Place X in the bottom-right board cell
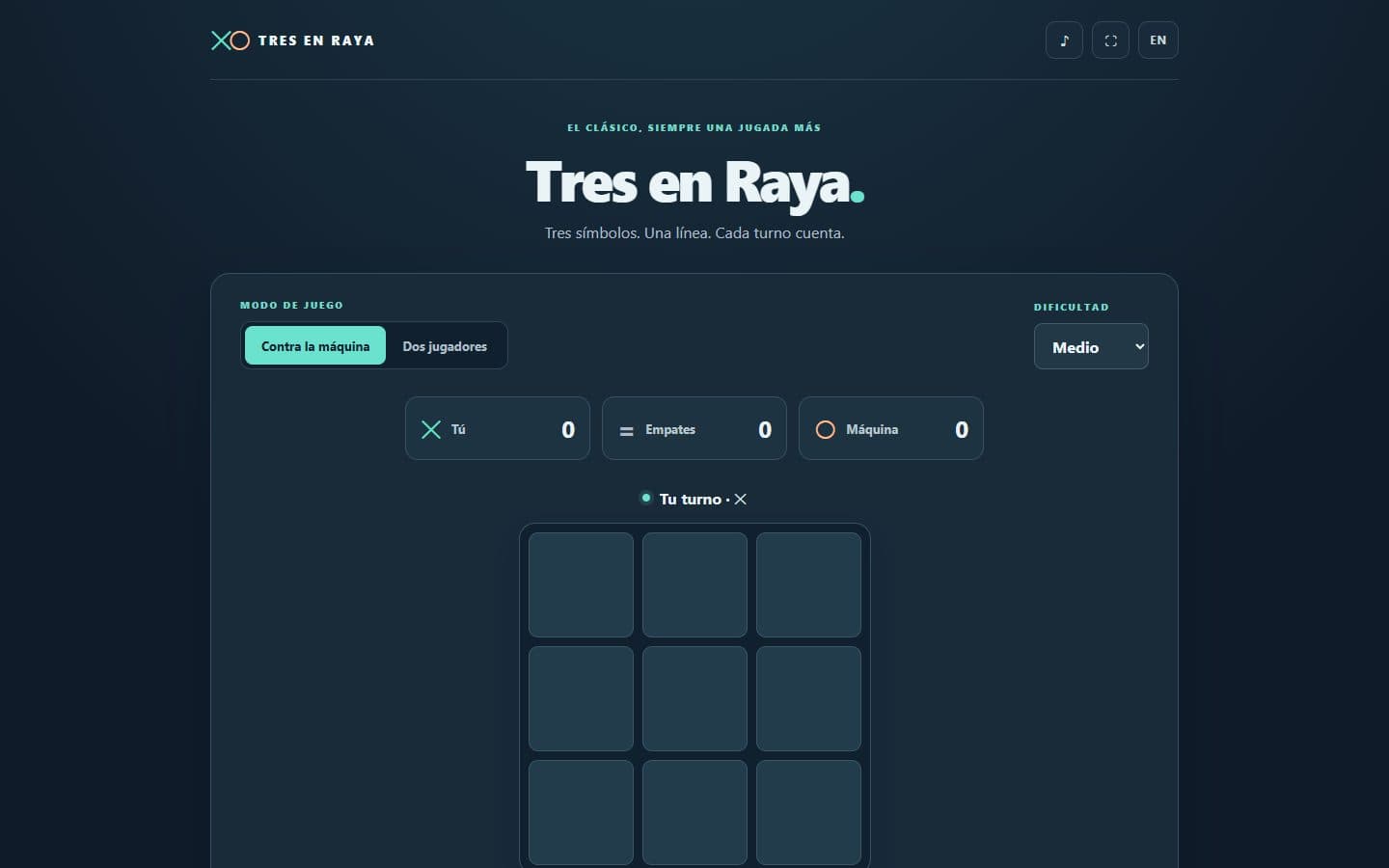1389x868 pixels. (808, 812)
